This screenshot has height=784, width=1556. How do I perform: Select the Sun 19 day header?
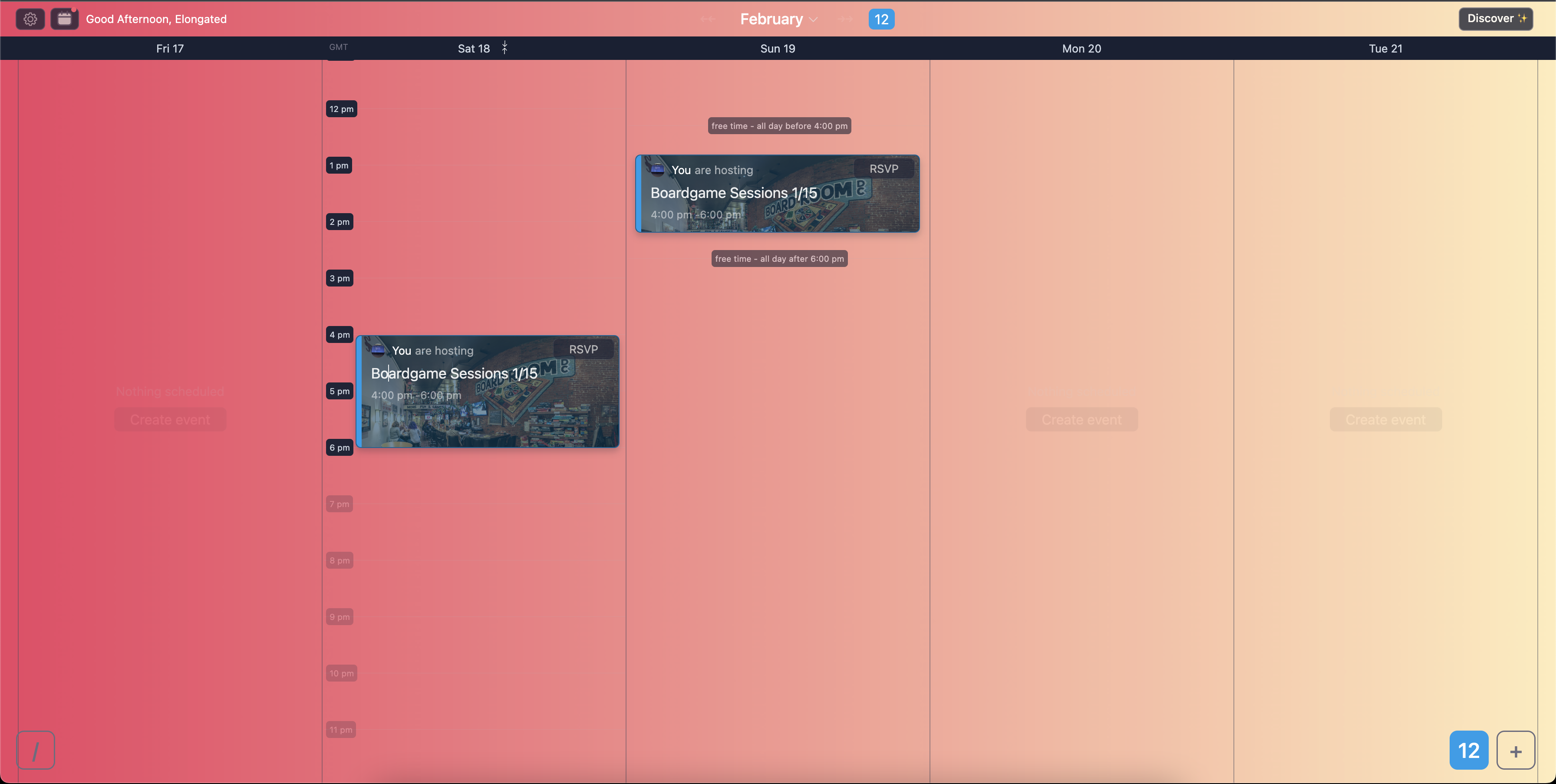[x=778, y=48]
